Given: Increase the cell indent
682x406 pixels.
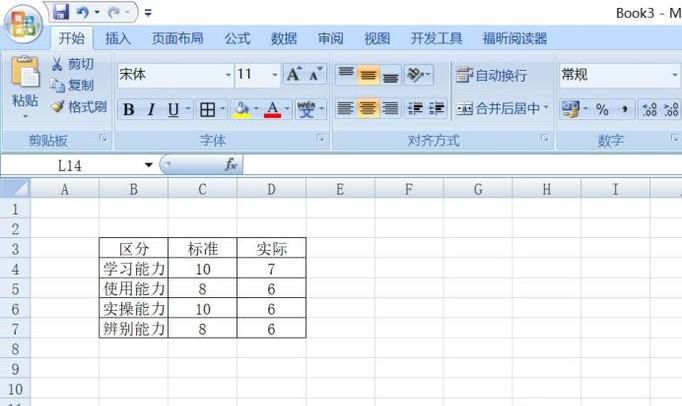Looking at the screenshot, I should pos(436,108).
